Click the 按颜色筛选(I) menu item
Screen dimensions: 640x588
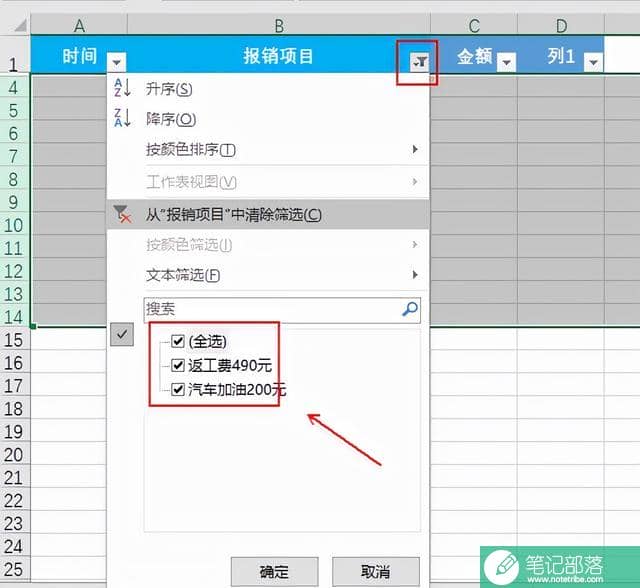pyautogui.click(x=268, y=245)
